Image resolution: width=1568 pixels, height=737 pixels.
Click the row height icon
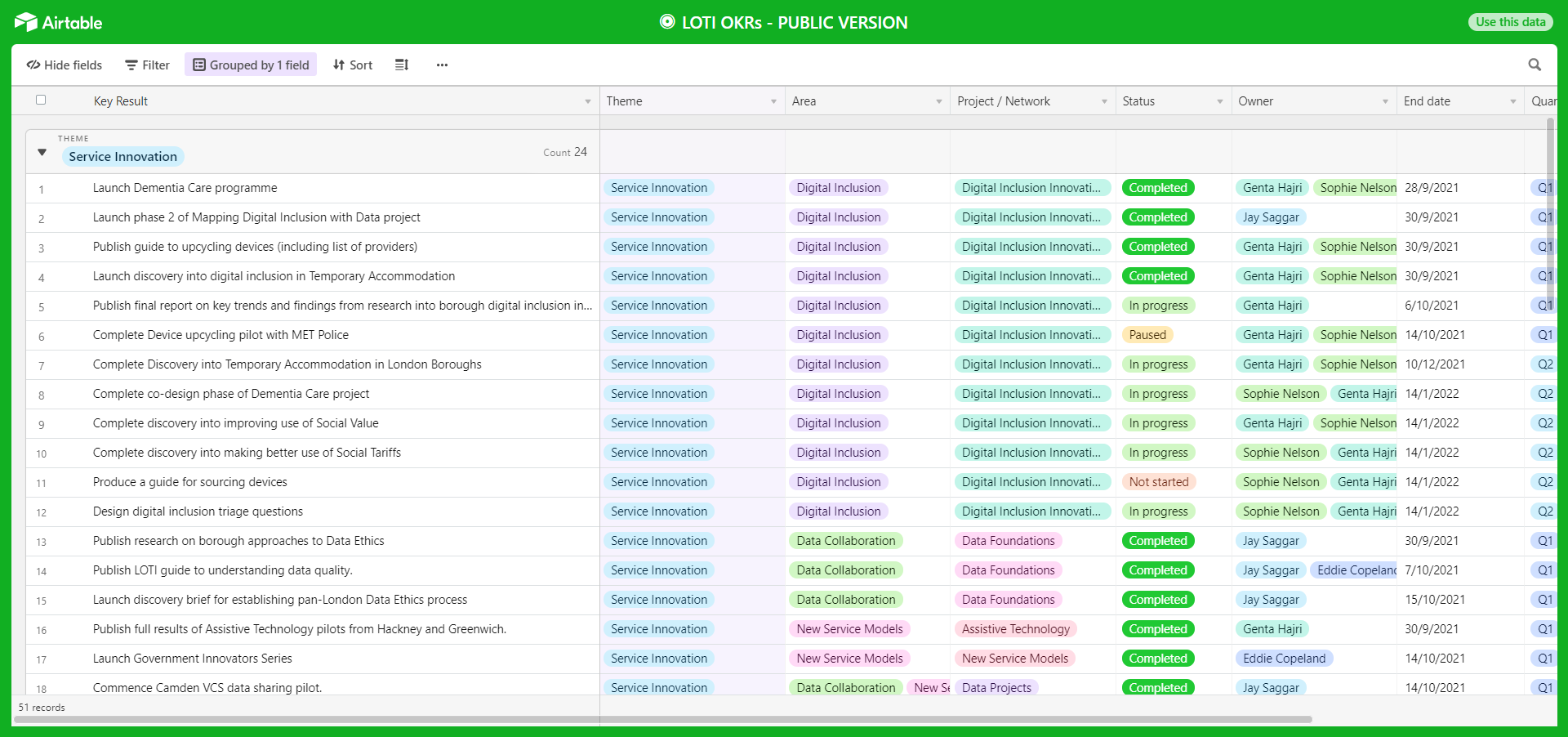click(401, 65)
